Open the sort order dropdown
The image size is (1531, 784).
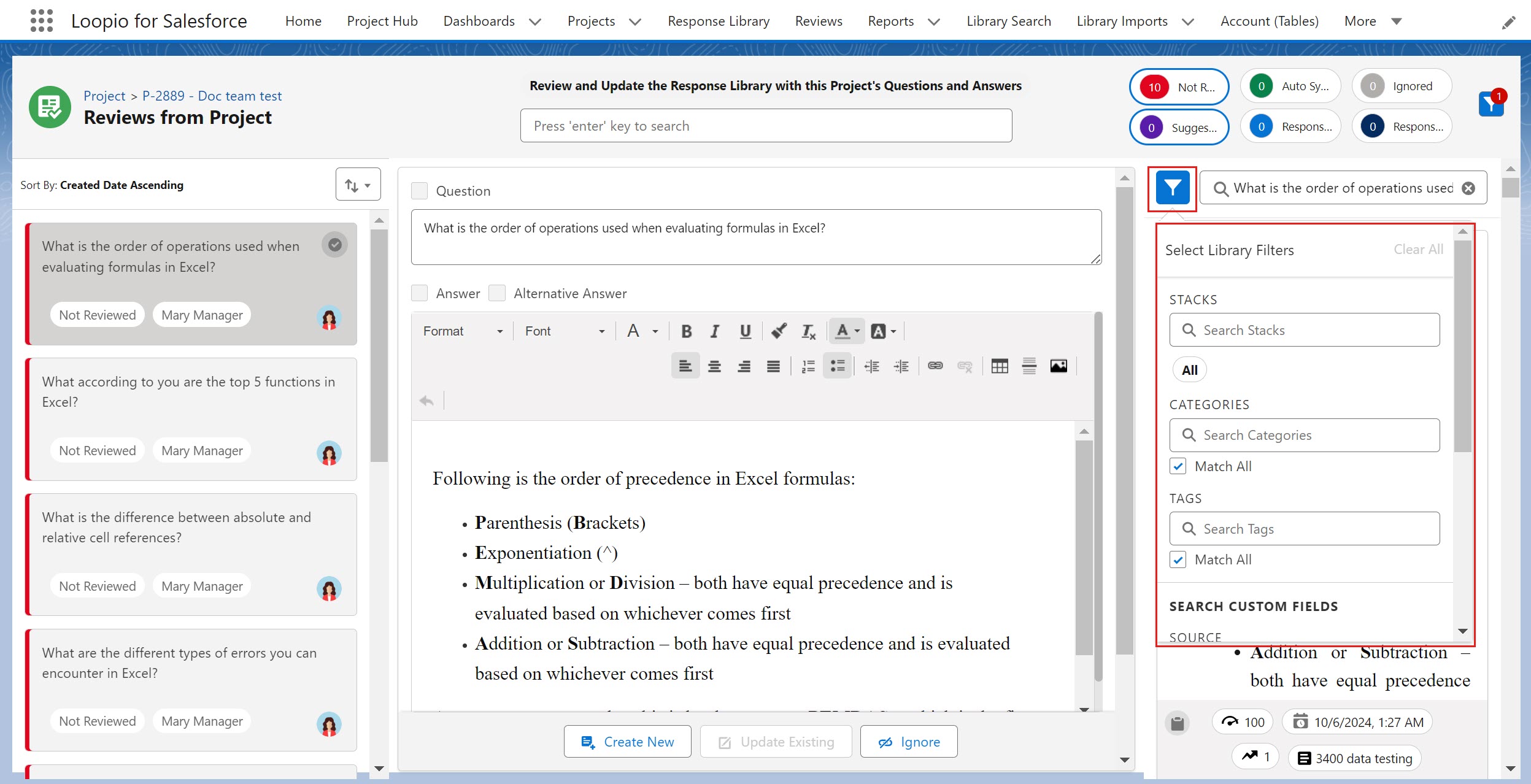click(x=358, y=185)
